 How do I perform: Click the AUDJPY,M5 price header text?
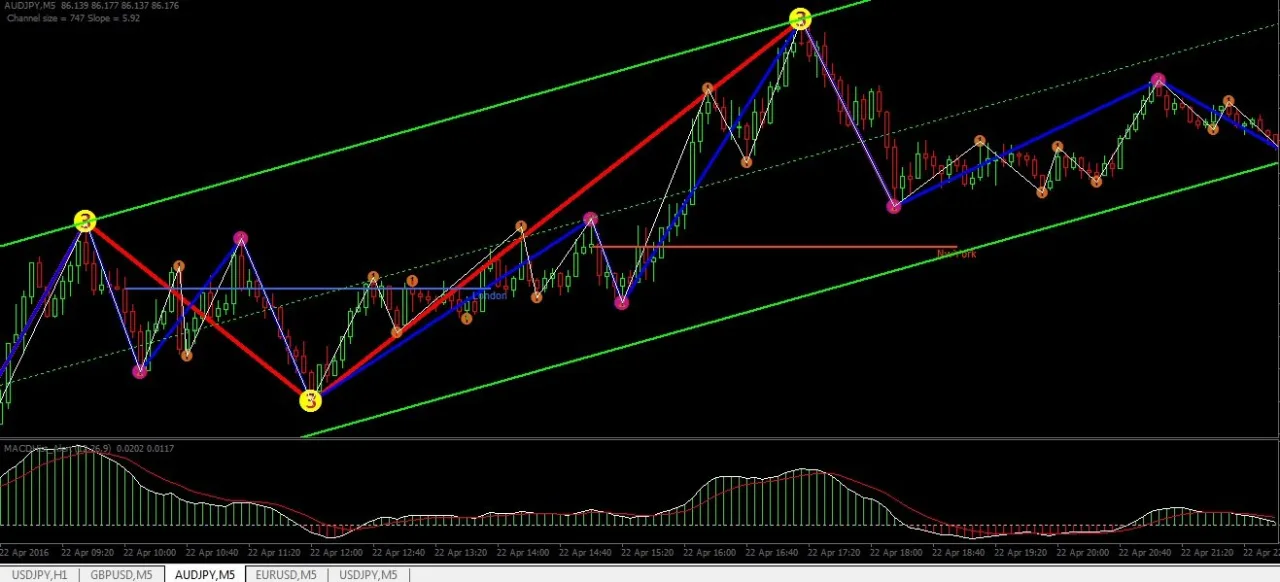tap(92, 6)
